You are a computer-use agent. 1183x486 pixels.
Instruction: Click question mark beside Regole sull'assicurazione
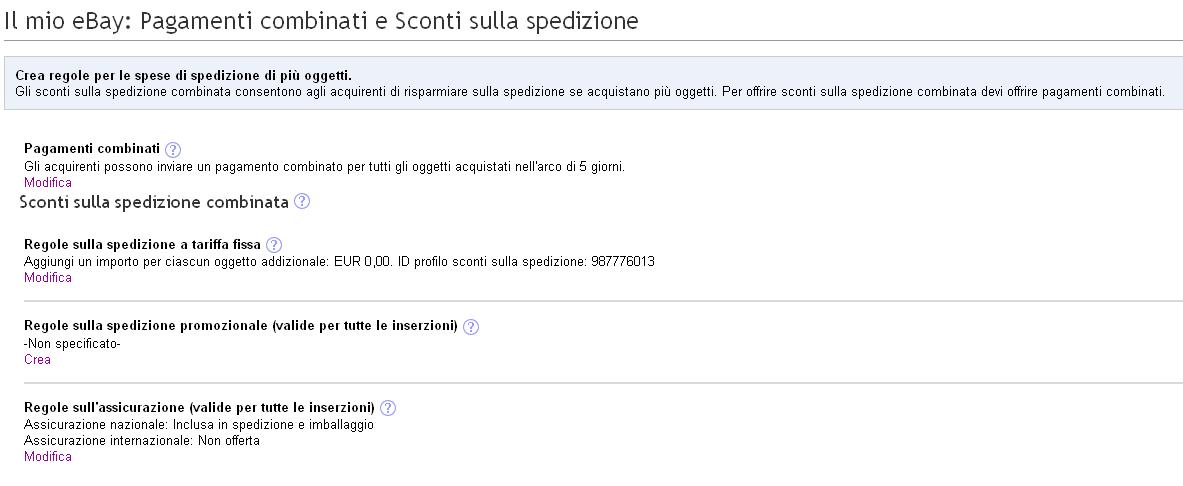388,408
